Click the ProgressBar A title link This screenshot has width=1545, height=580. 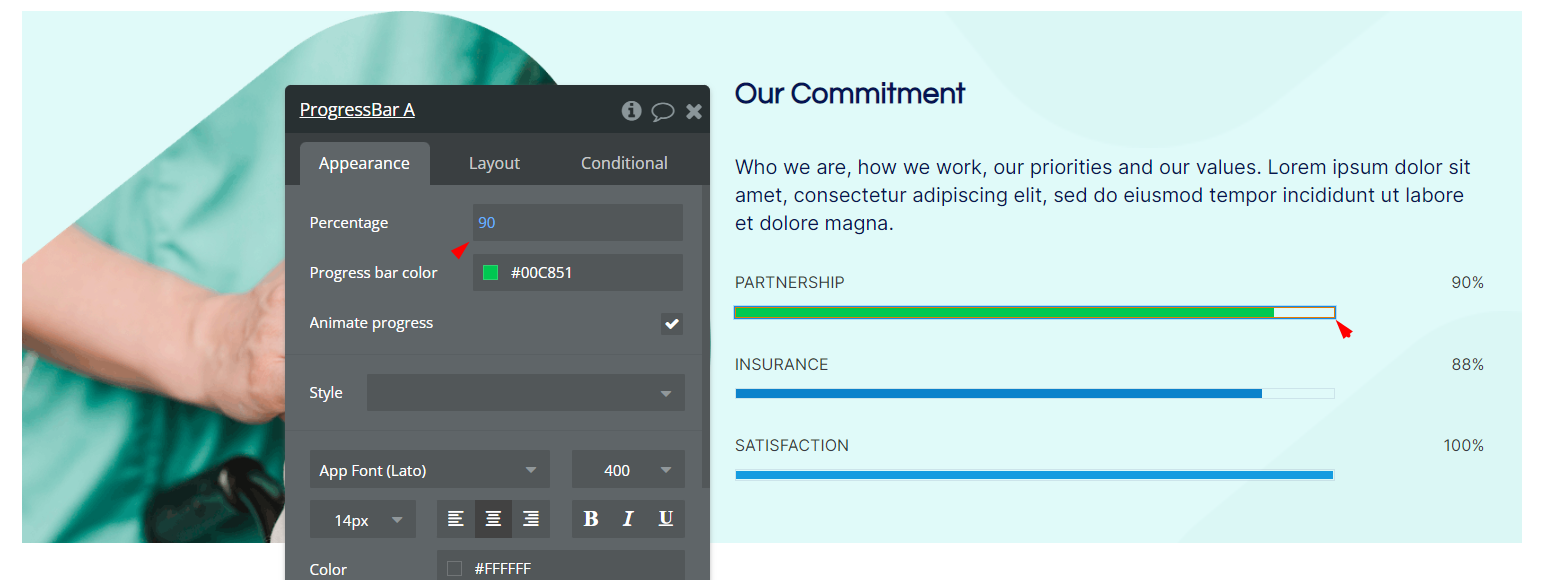[x=357, y=110]
